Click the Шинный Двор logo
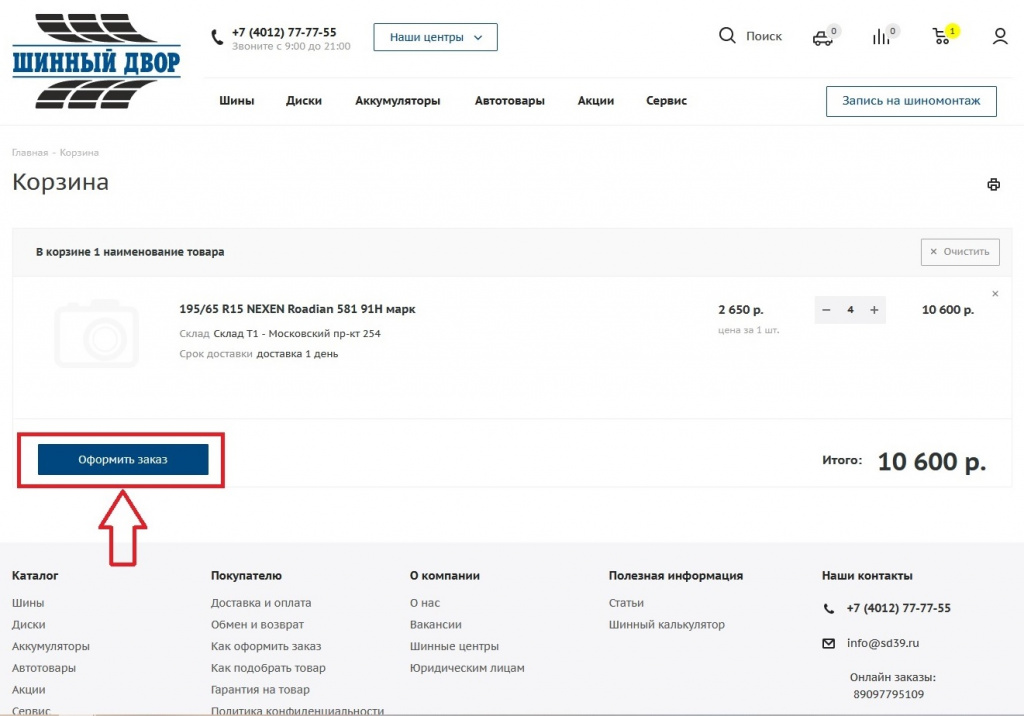This screenshot has height=716, width=1024. (x=96, y=62)
